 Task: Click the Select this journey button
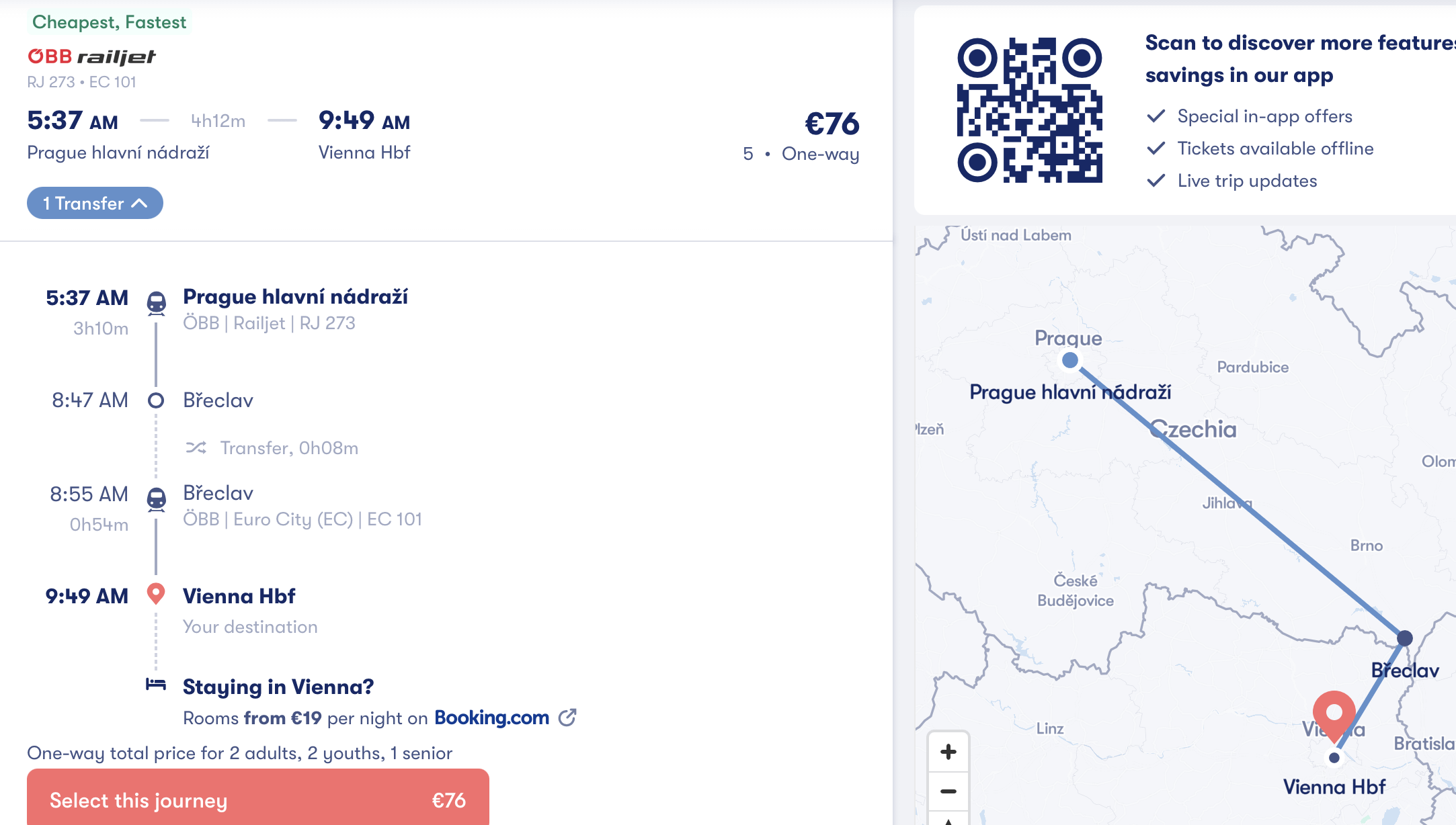[258, 799]
